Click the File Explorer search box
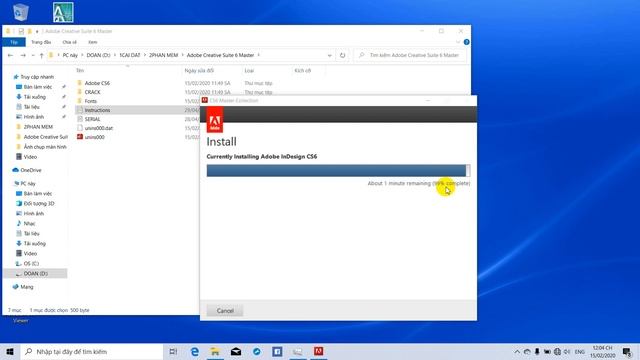The width and height of the screenshot is (640, 360). click(x=410, y=55)
